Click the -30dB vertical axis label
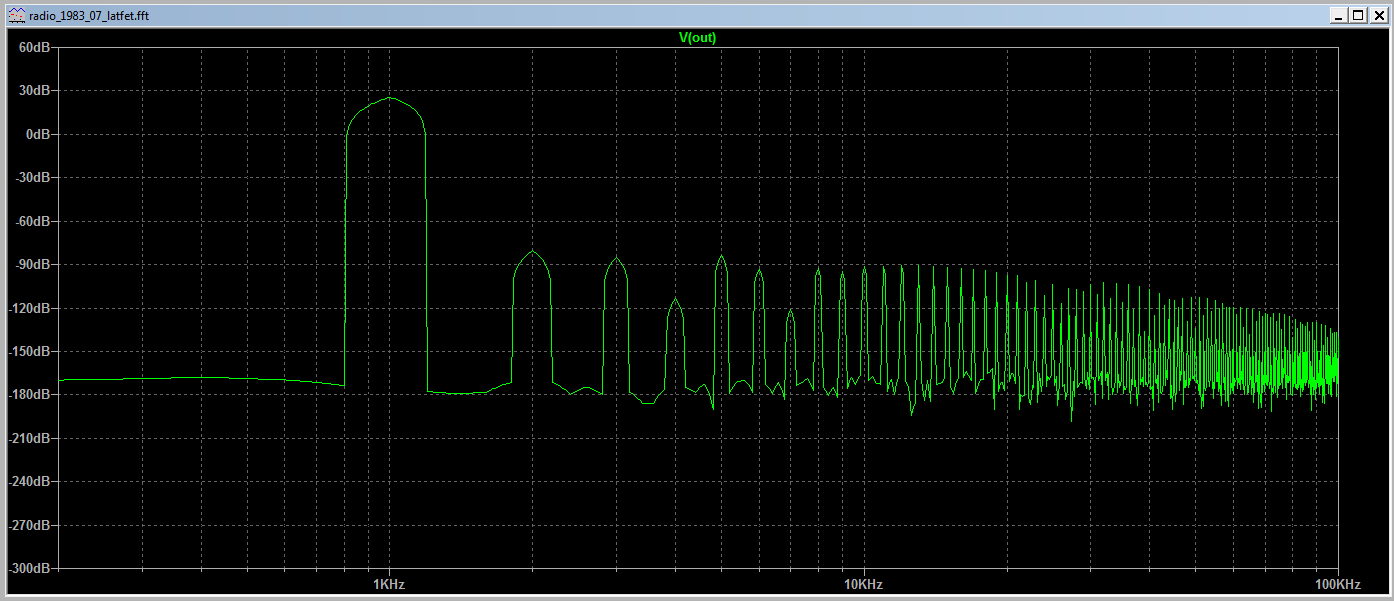The image size is (1394, 601). [x=32, y=178]
